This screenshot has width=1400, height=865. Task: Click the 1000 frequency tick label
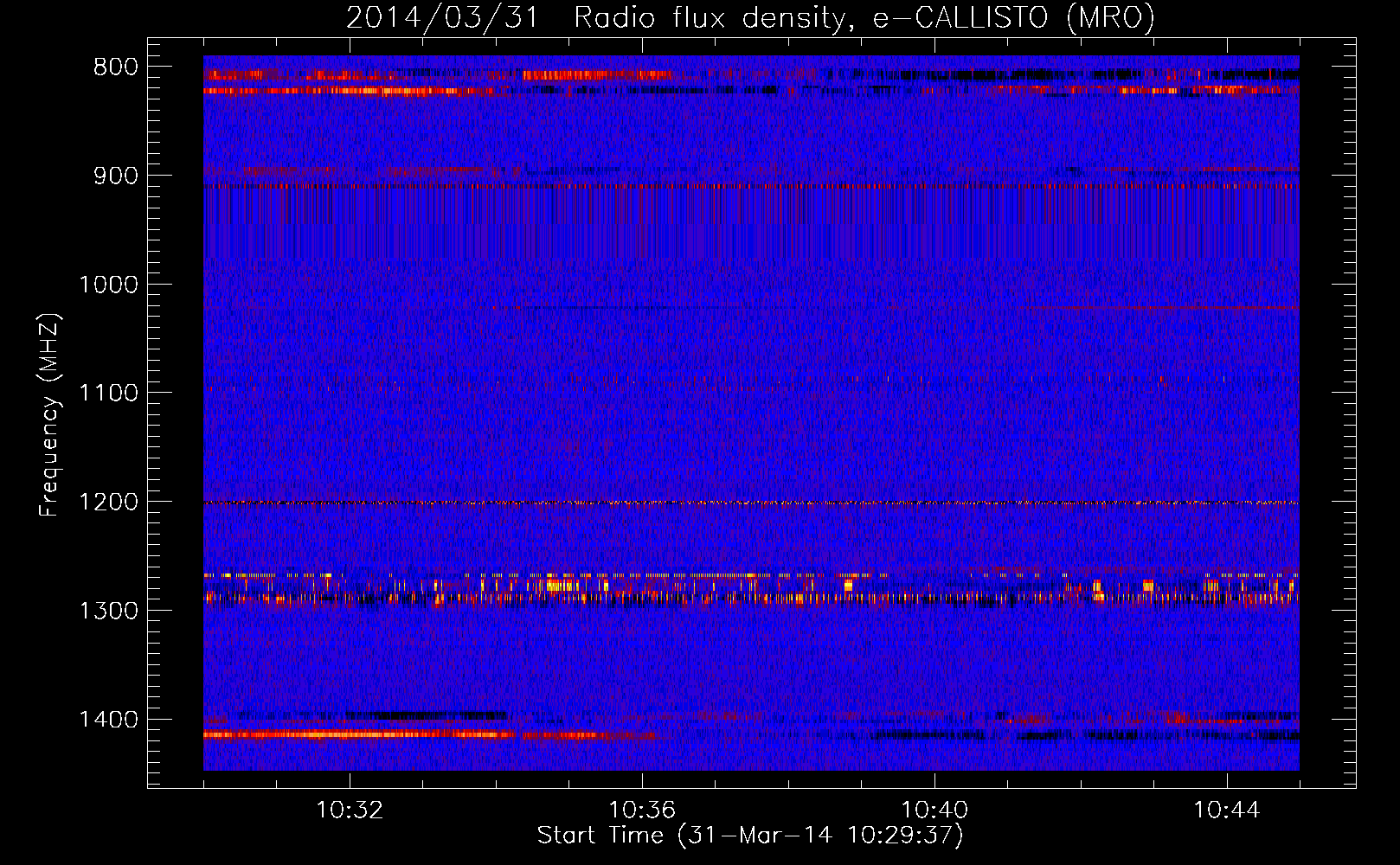[x=109, y=285]
